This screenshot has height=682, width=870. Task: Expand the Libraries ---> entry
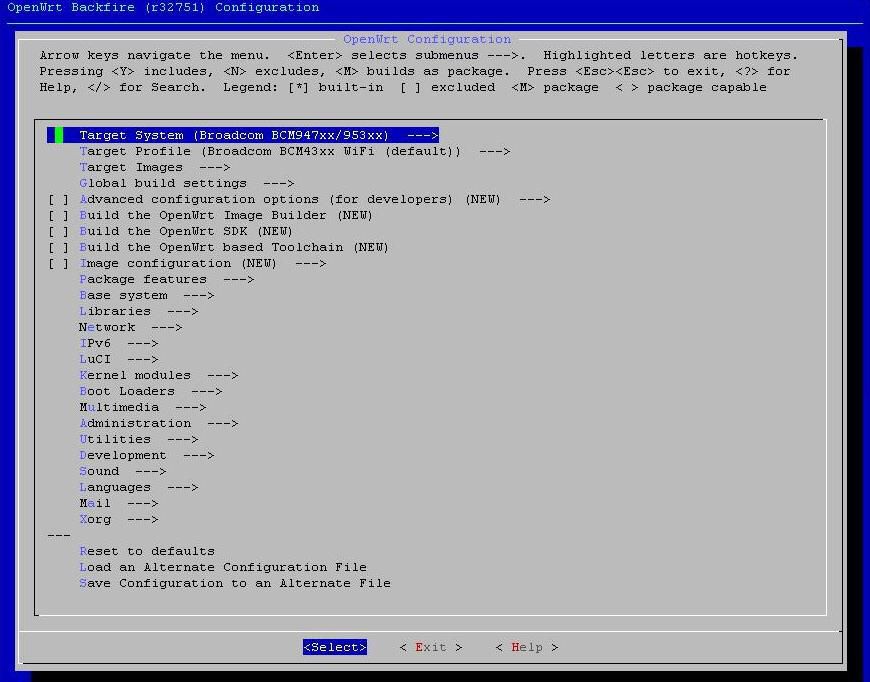[138, 312]
